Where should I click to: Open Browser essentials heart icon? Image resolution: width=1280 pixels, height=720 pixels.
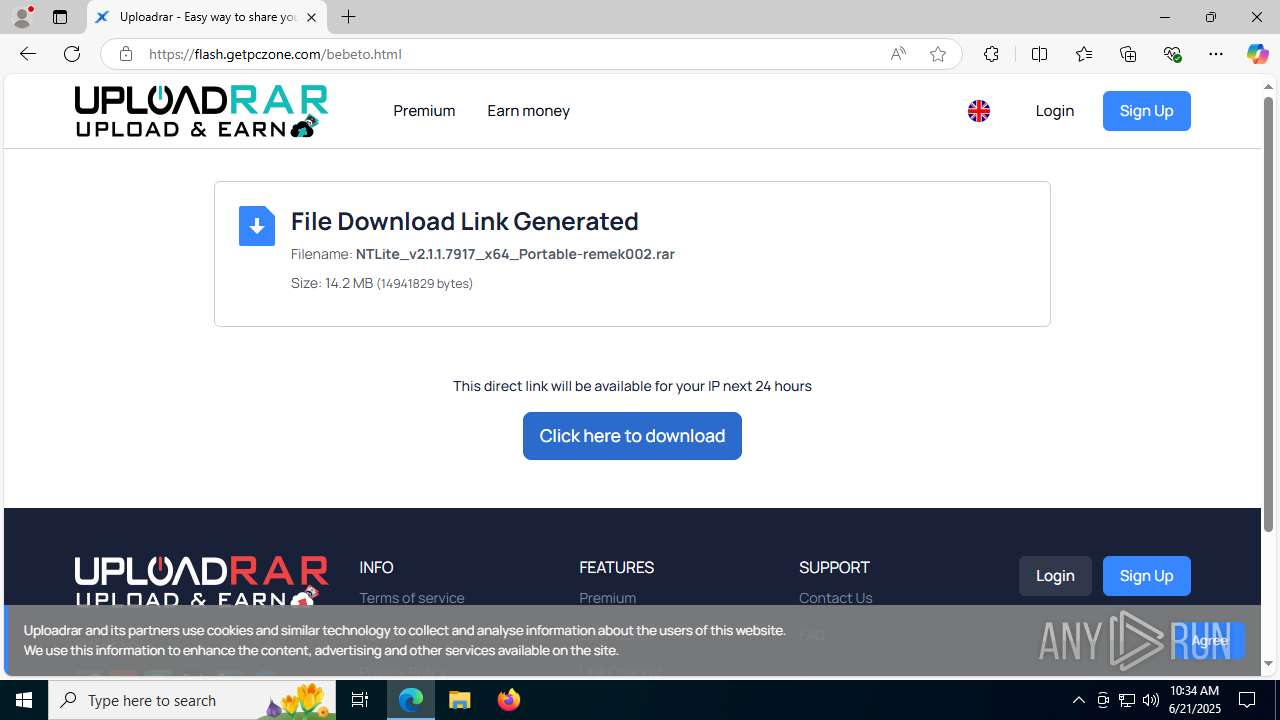[1172, 54]
